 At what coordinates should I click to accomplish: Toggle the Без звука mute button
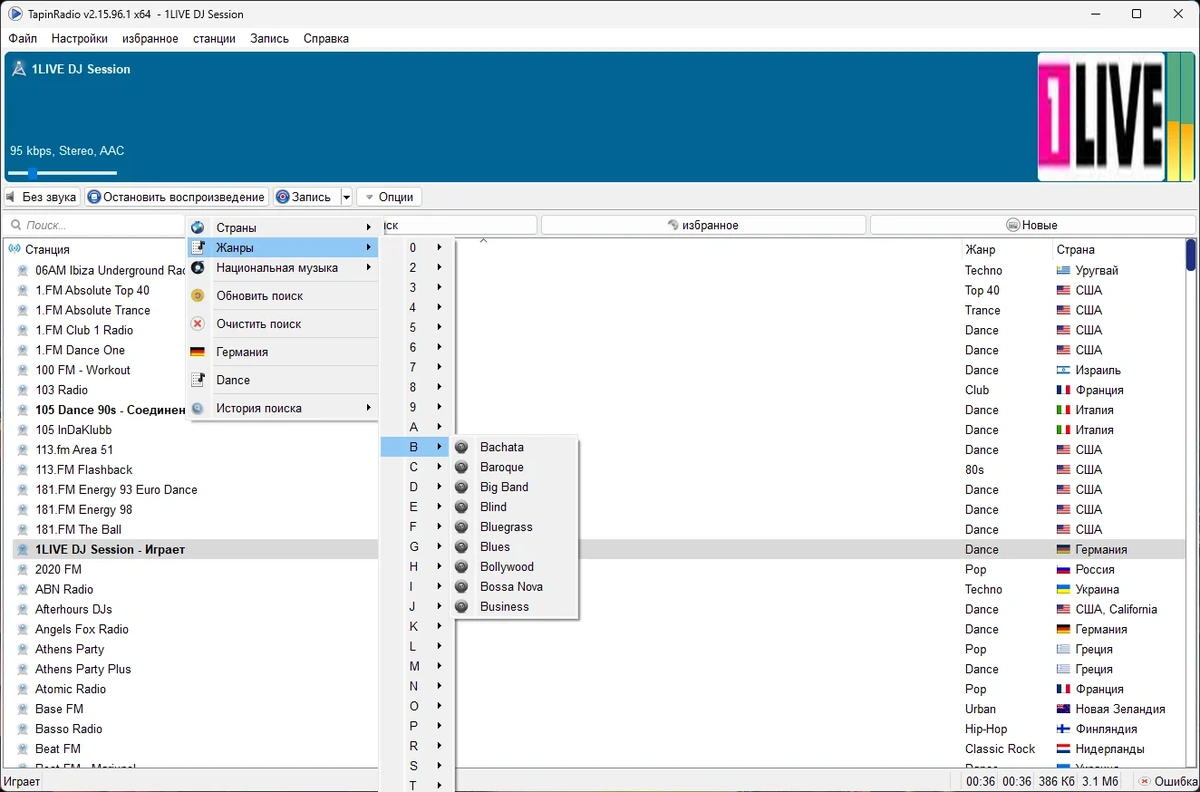[42, 197]
